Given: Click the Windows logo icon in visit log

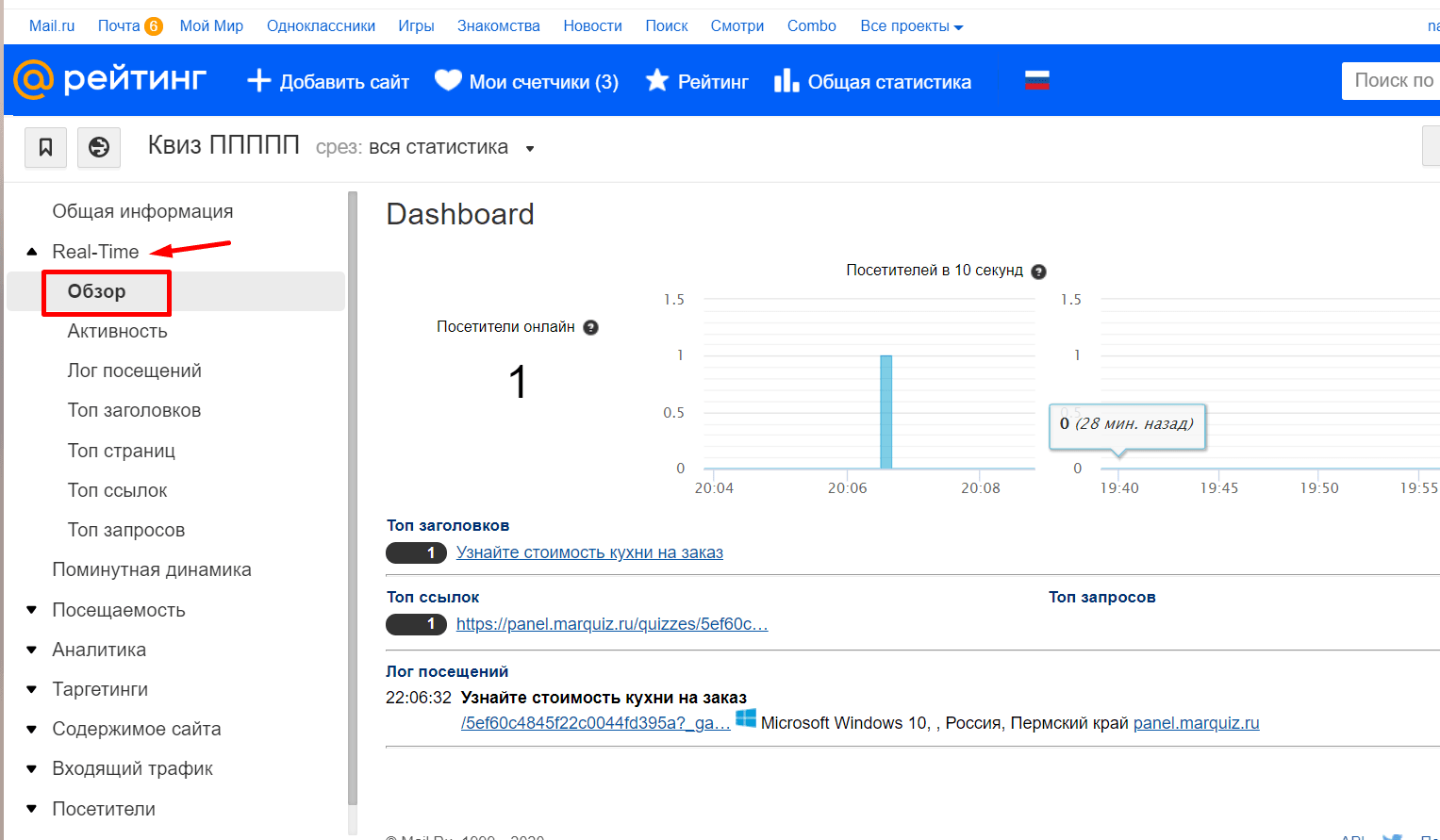Looking at the screenshot, I should click(x=746, y=718).
